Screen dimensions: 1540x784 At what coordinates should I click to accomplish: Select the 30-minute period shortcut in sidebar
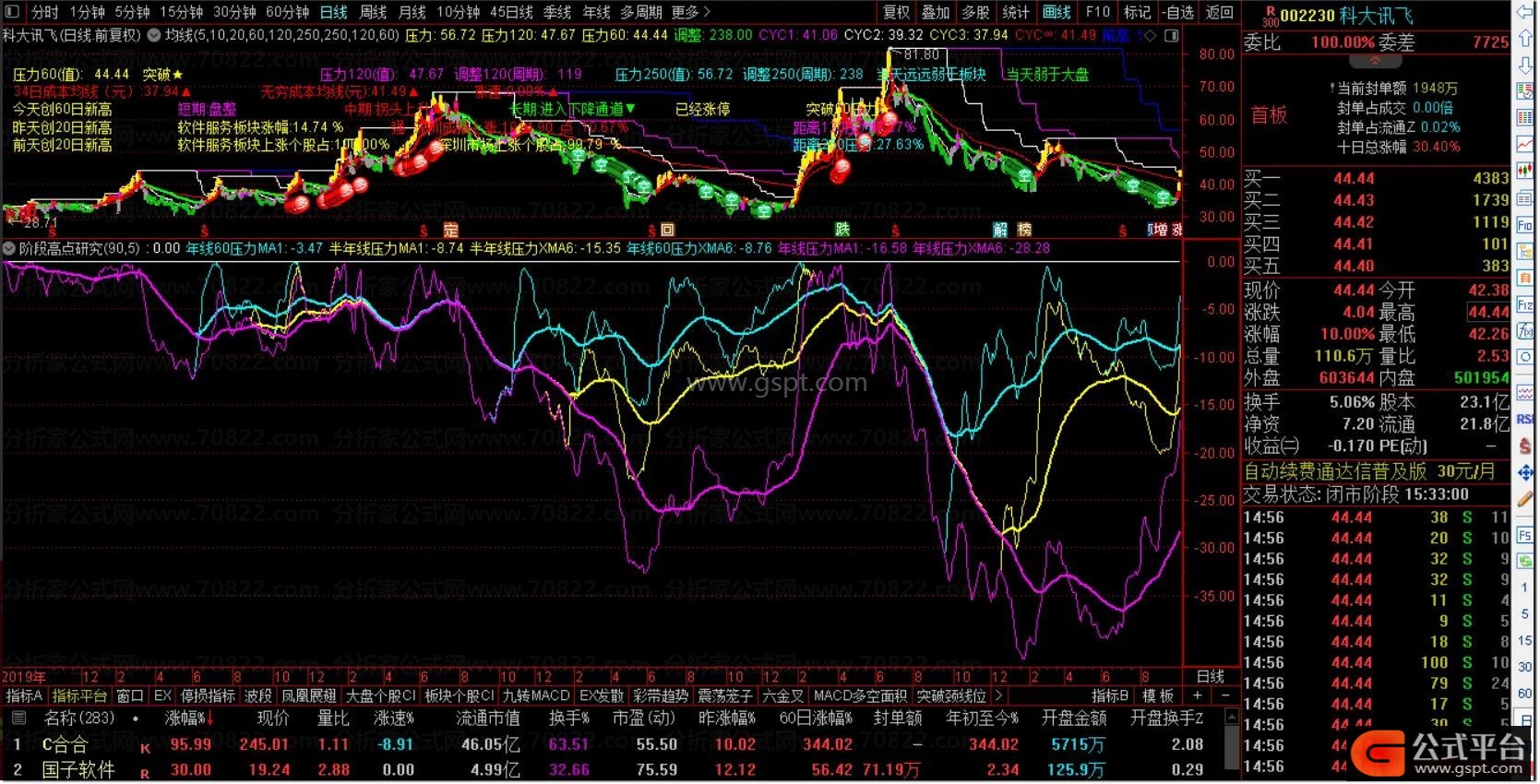click(1525, 666)
